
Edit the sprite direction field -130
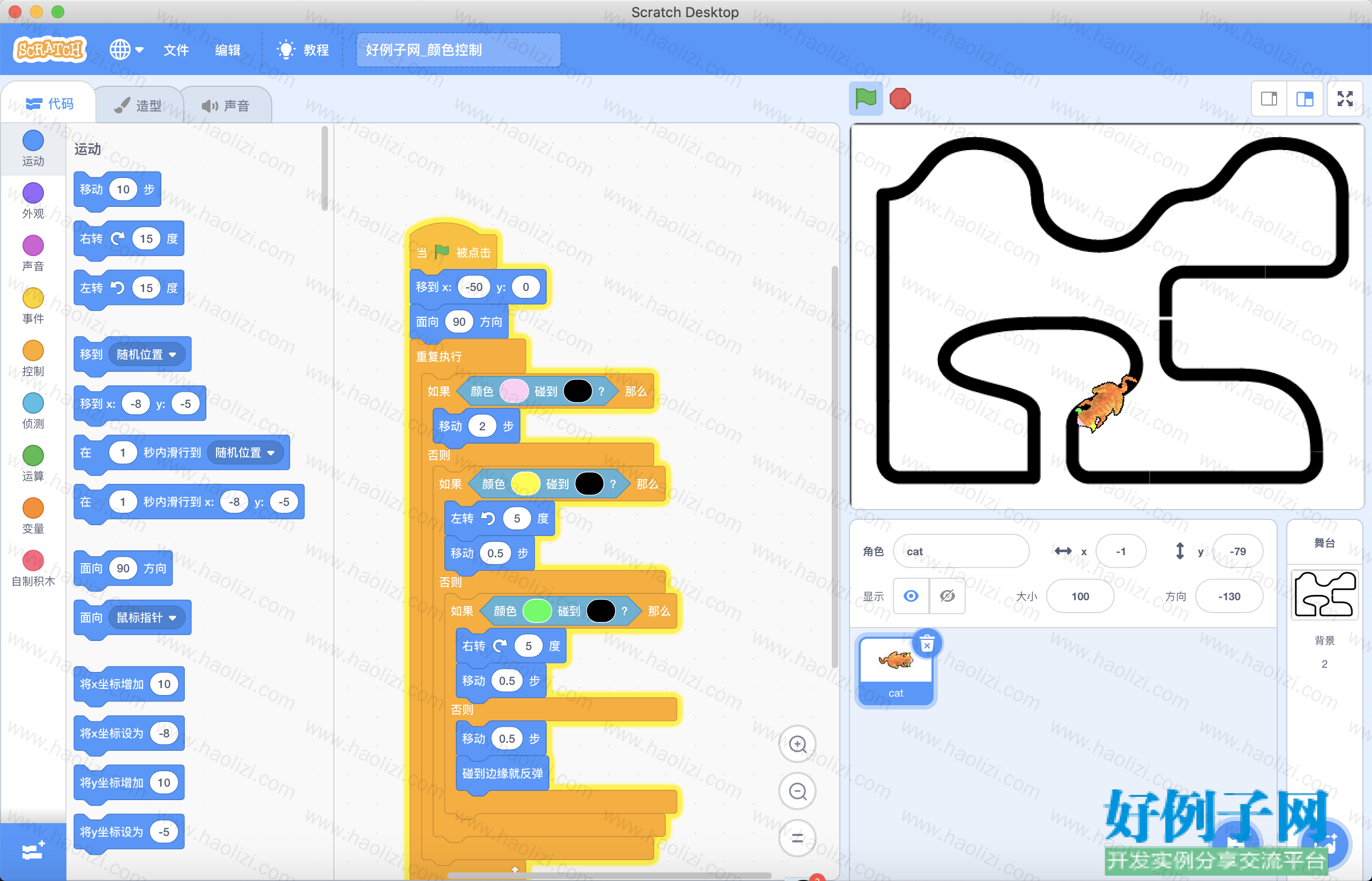1229,596
